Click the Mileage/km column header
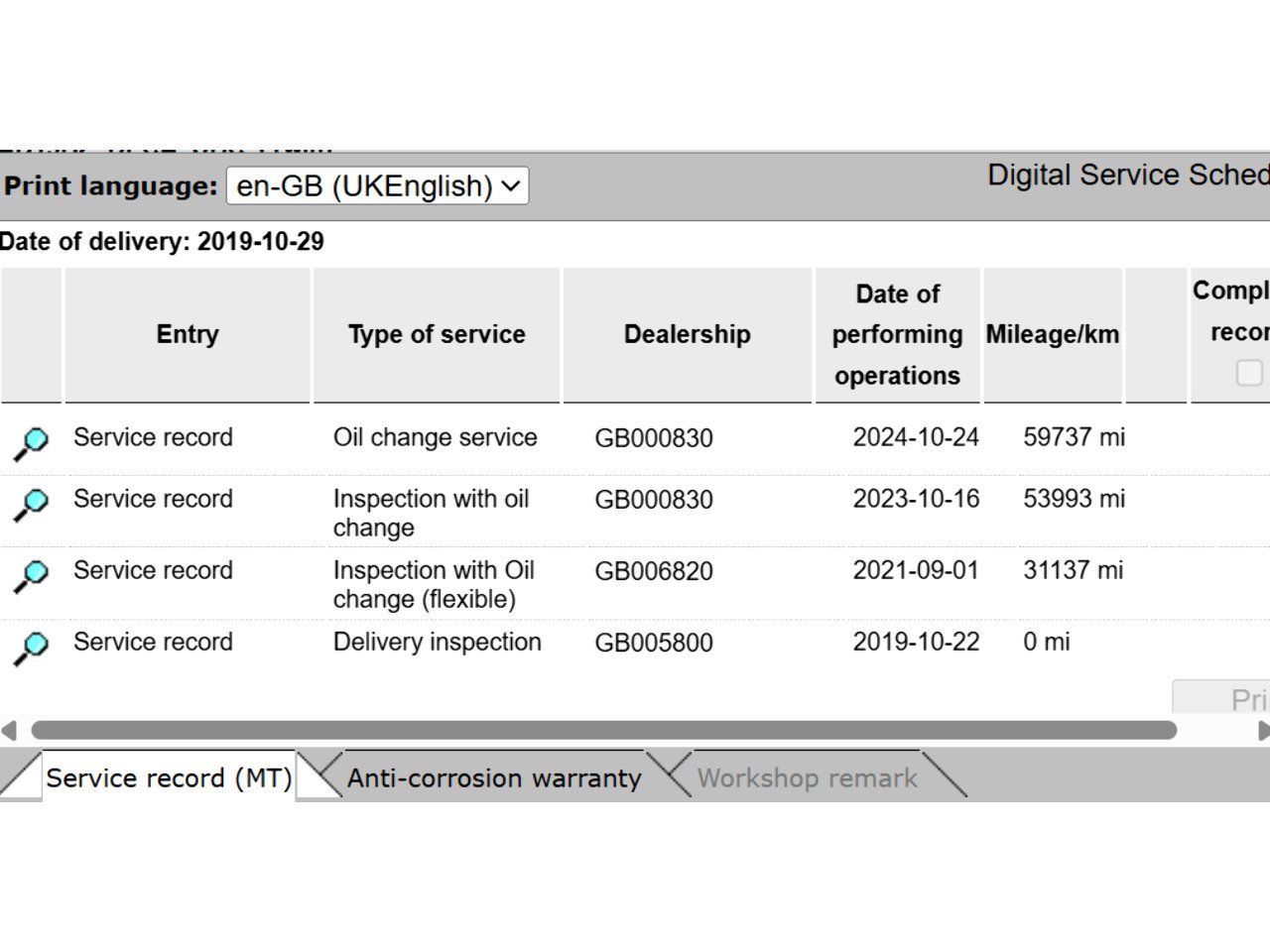The height and width of the screenshot is (952, 1270). [x=1052, y=335]
